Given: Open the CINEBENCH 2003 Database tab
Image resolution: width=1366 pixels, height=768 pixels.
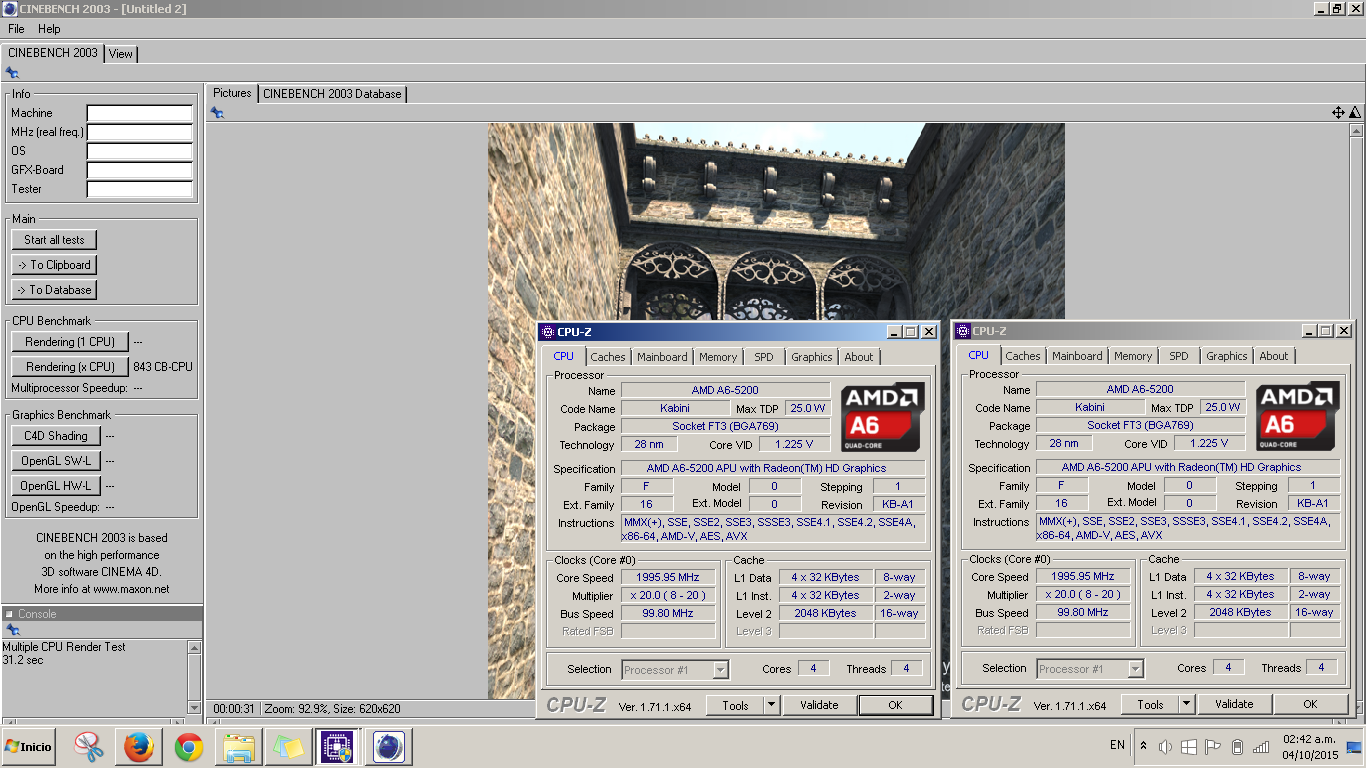Looking at the screenshot, I should (x=332, y=94).
